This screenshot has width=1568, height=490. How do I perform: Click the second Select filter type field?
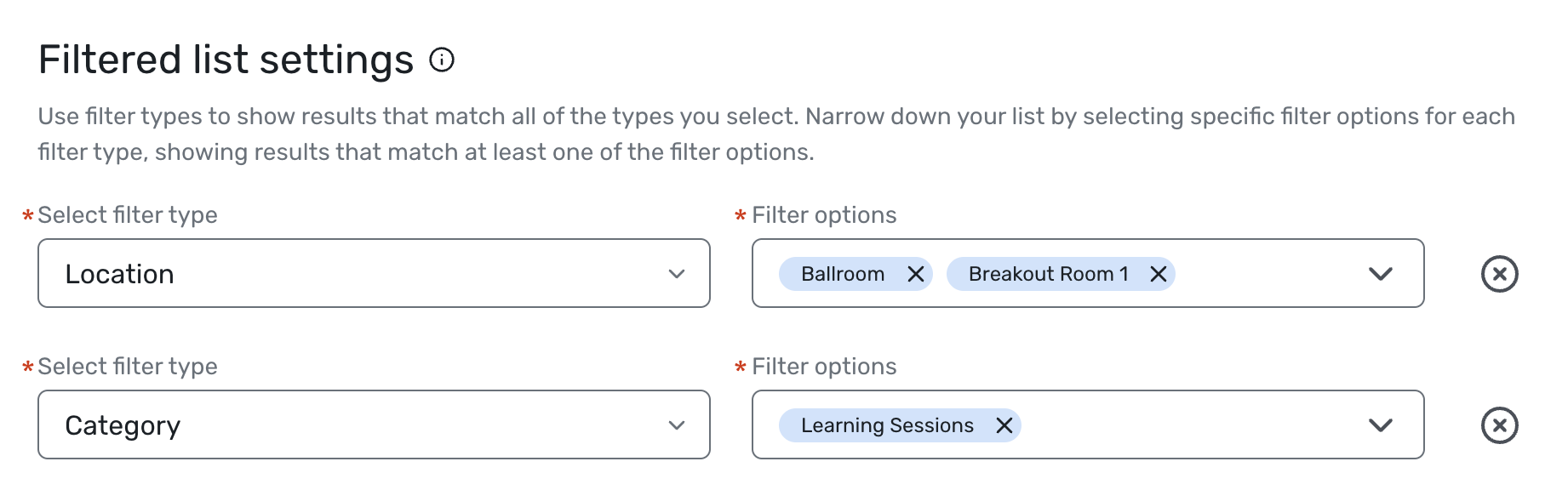pyautogui.click(x=375, y=424)
